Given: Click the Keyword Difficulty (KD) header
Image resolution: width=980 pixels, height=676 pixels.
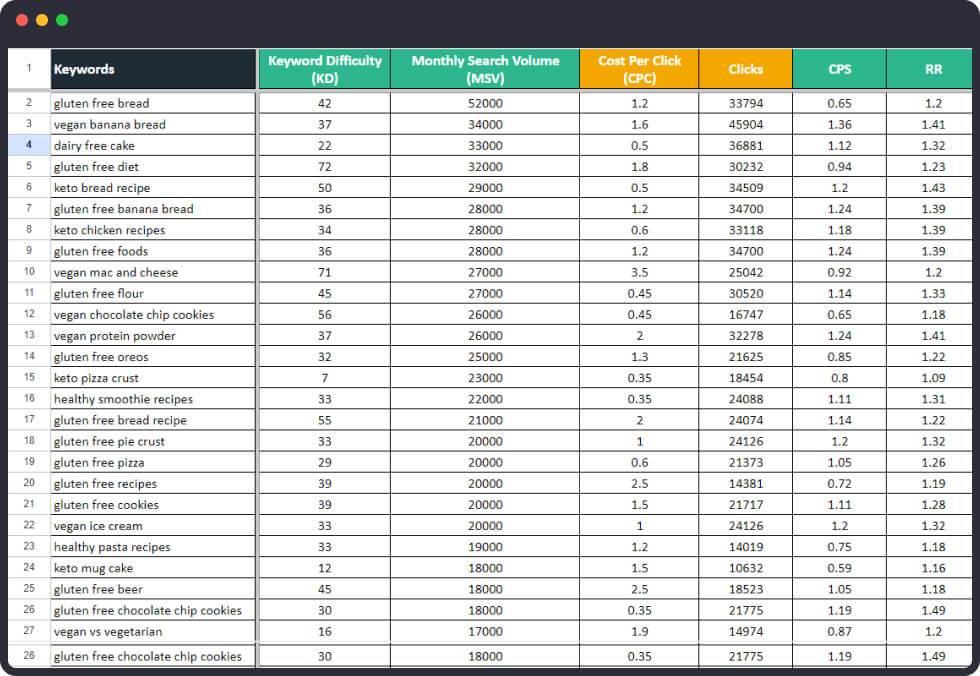Looking at the screenshot, I should pyautogui.click(x=324, y=69).
